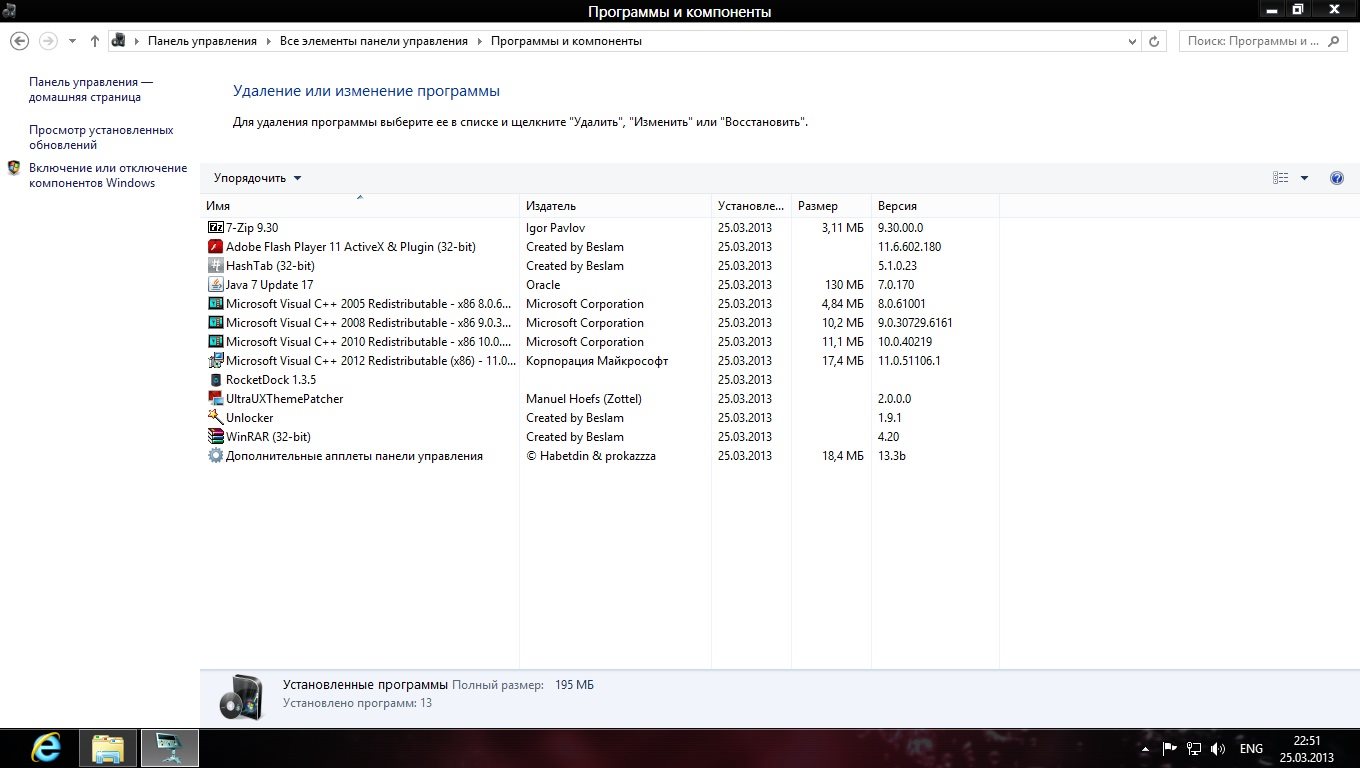Open recent locations dropdown arrow
The height and width of the screenshot is (768, 1360).
(72, 41)
